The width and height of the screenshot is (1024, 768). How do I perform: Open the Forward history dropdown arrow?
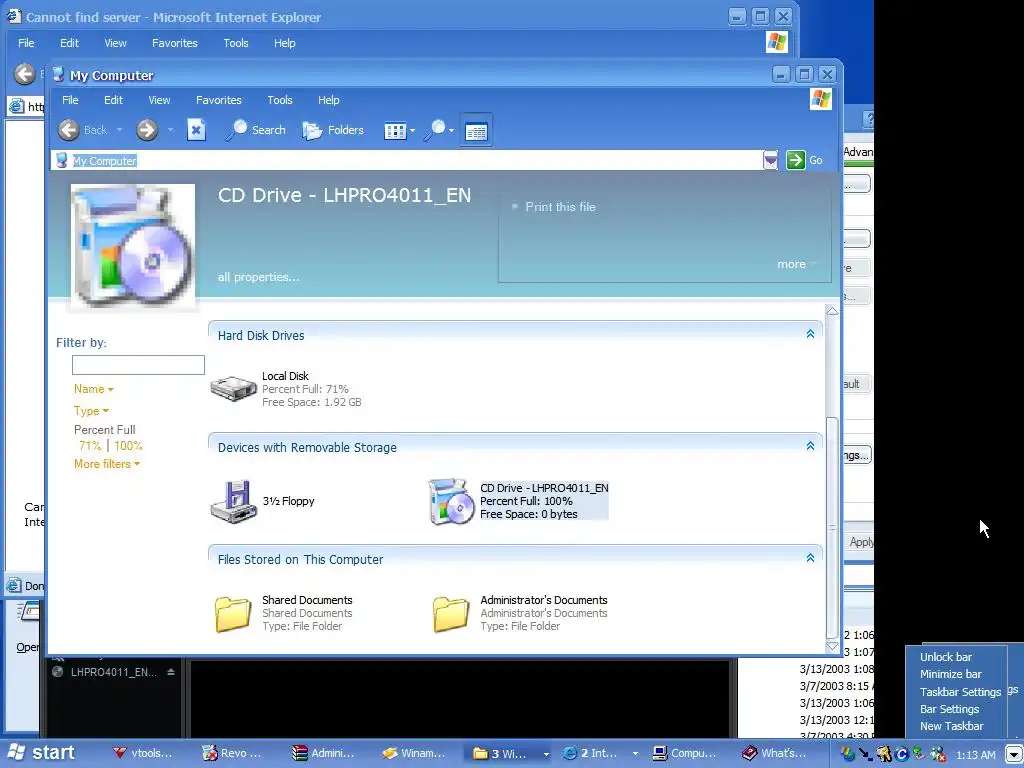coord(170,130)
